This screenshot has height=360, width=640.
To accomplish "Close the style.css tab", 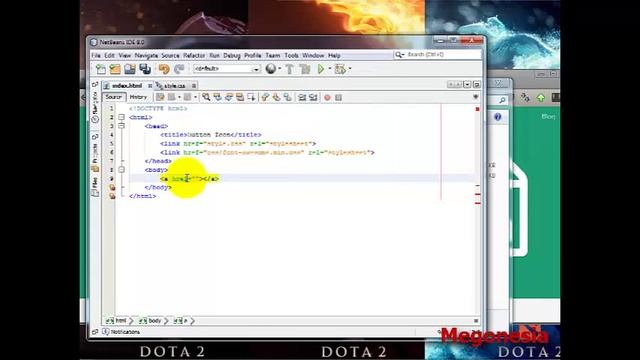I will point(194,86).
